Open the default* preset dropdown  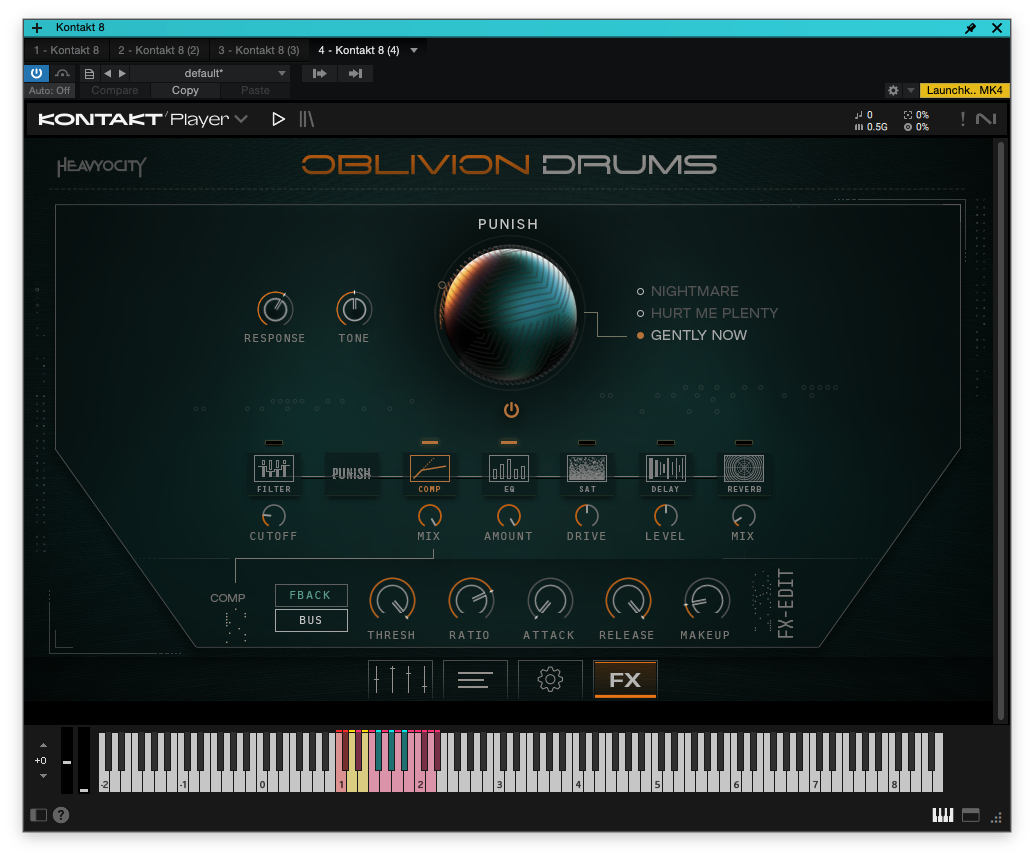click(210, 74)
